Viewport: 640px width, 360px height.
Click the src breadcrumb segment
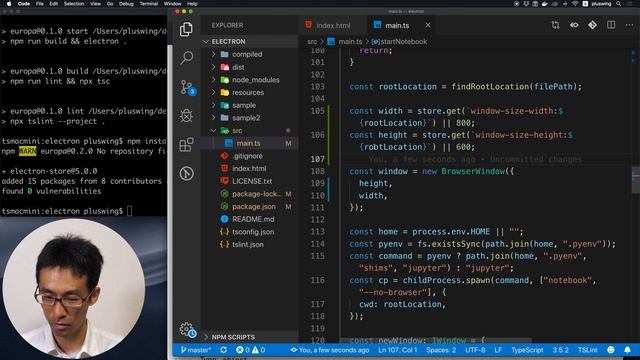pos(312,42)
